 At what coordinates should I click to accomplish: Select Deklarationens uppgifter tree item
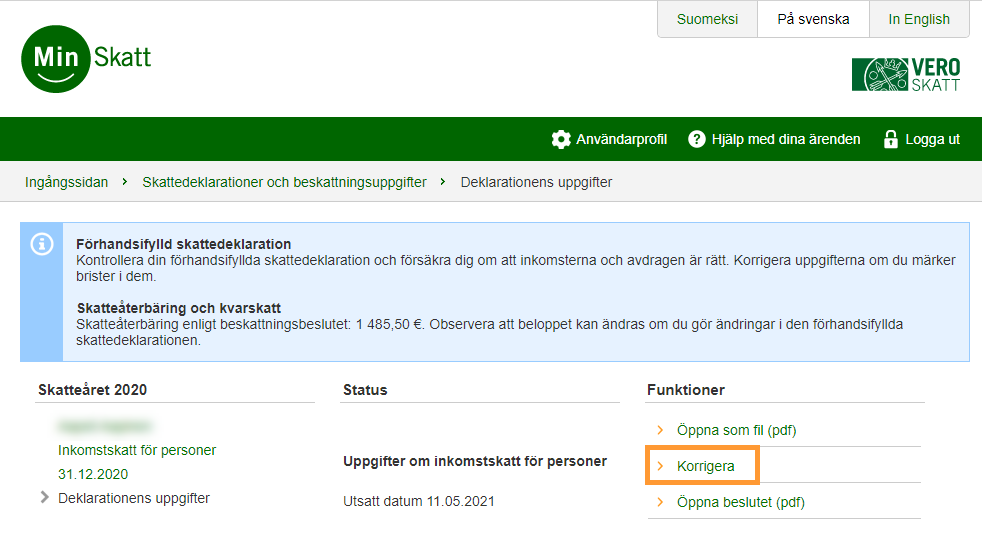134,498
